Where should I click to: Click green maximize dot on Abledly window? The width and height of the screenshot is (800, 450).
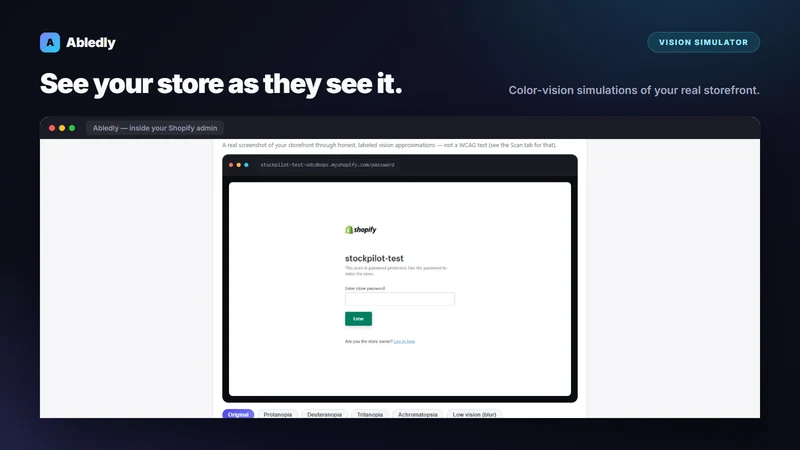click(x=72, y=128)
